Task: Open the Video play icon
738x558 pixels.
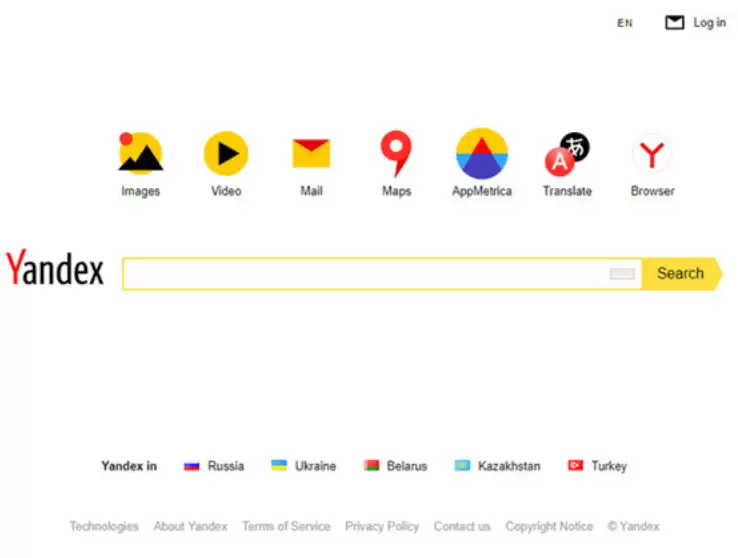Action: [x=226, y=153]
